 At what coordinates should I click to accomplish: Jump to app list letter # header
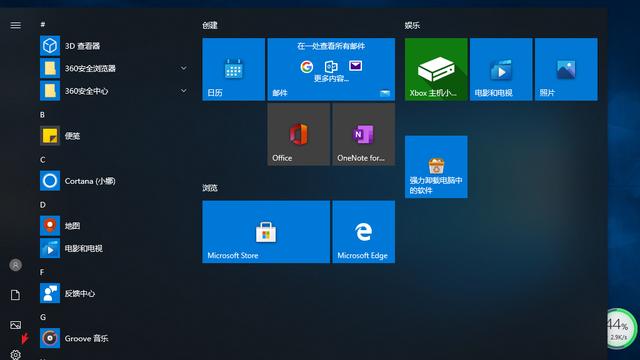tap(42, 24)
